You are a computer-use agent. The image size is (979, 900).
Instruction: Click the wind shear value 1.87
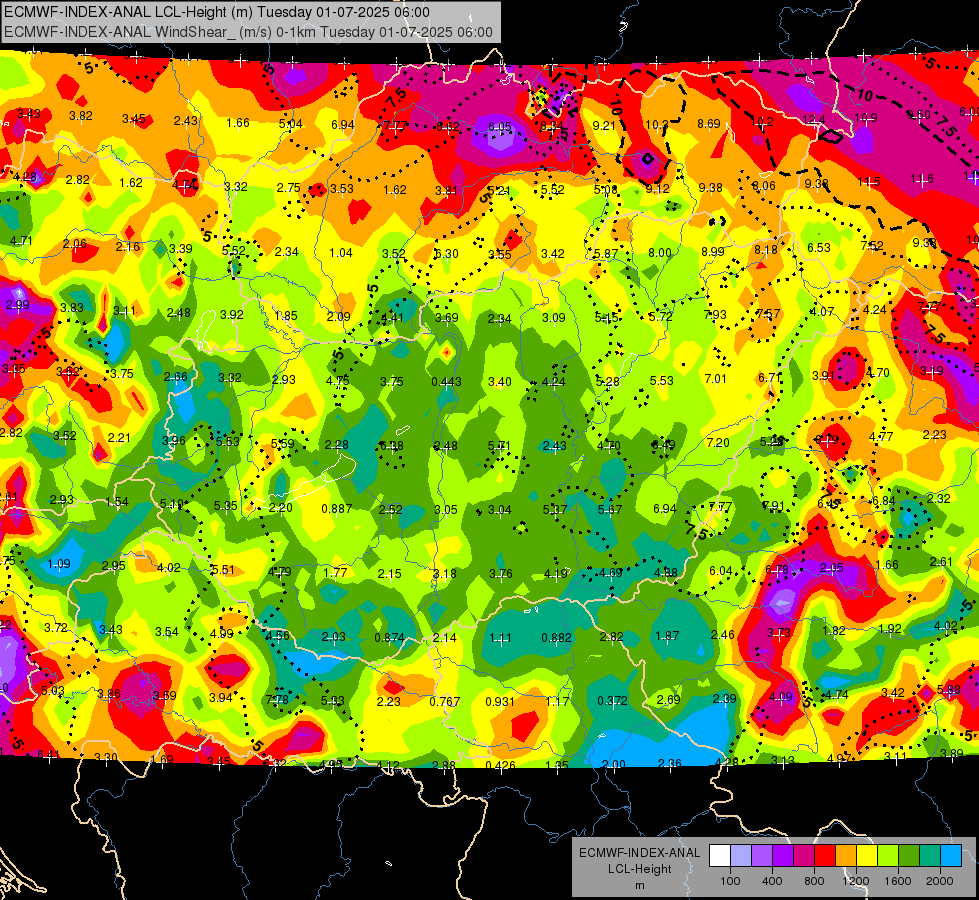[667, 636]
